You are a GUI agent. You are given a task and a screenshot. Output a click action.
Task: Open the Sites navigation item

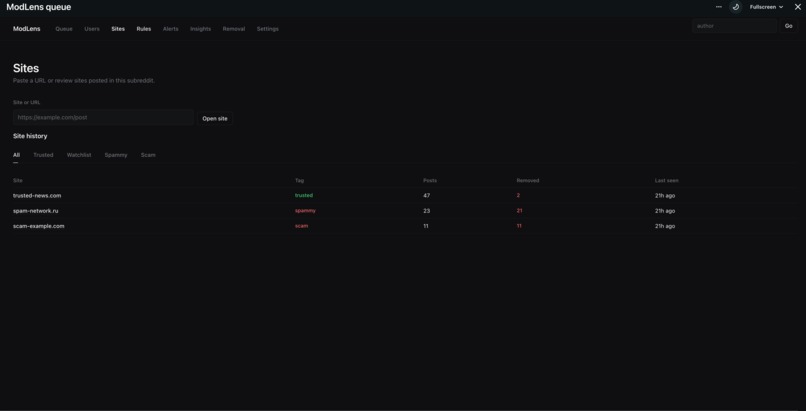pos(118,29)
